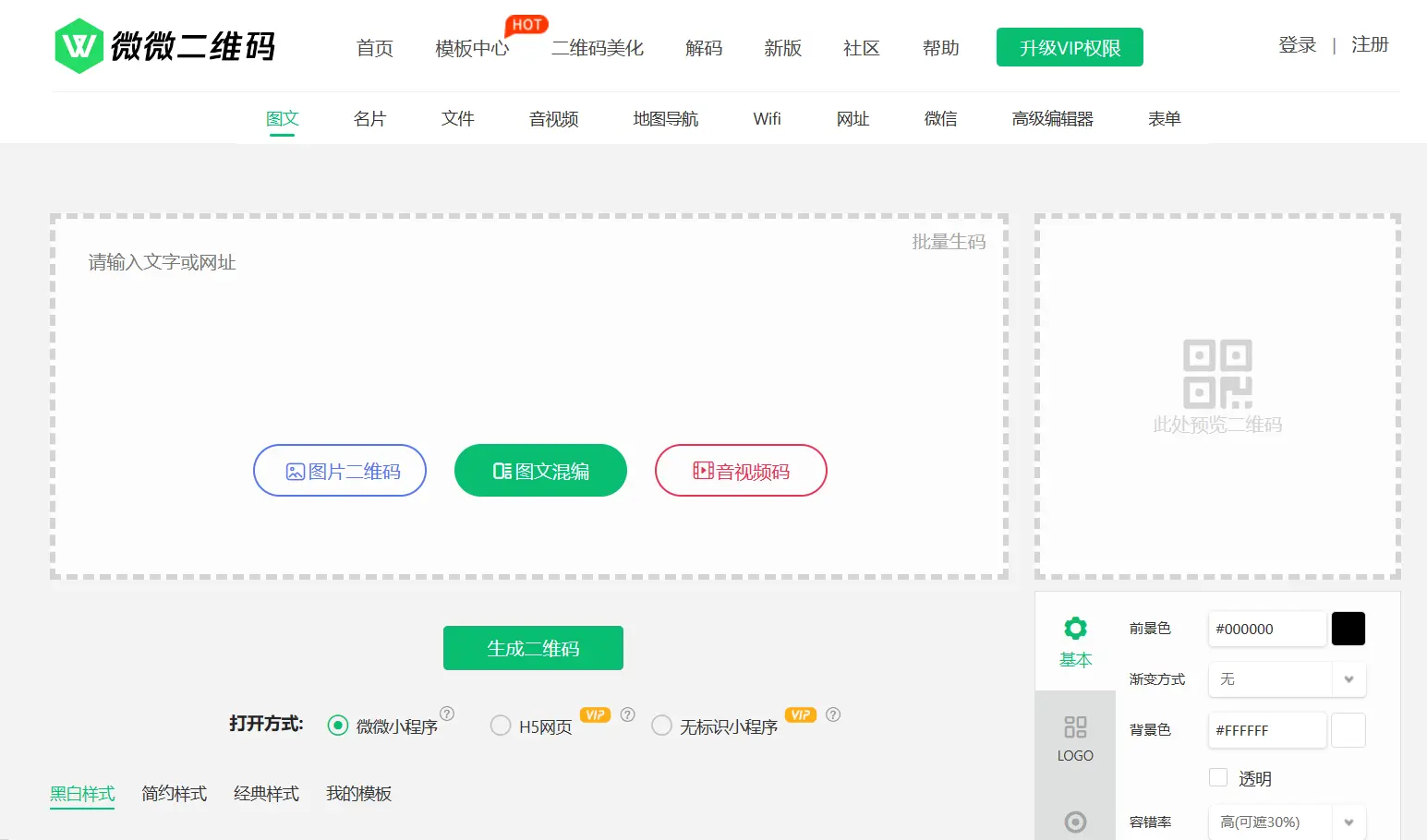Select the 图文混编 option with its icon
Image resolution: width=1427 pixels, height=840 pixels.
pyautogui.click(x=540, y=471)
